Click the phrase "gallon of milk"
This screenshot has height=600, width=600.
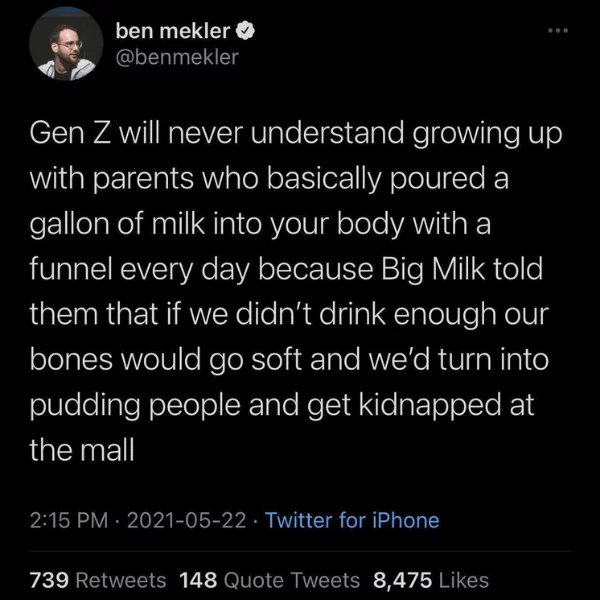(118, 224)
